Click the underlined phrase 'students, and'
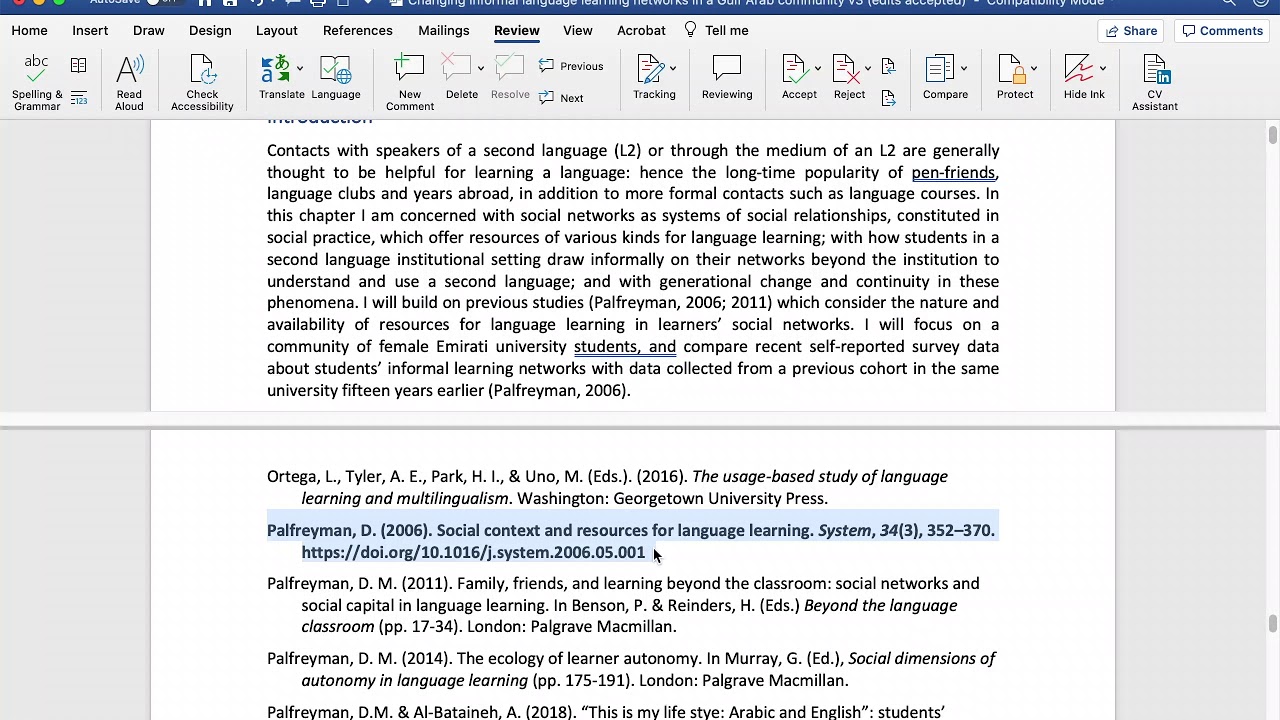1280x720 pixels. tap(625, 346)
